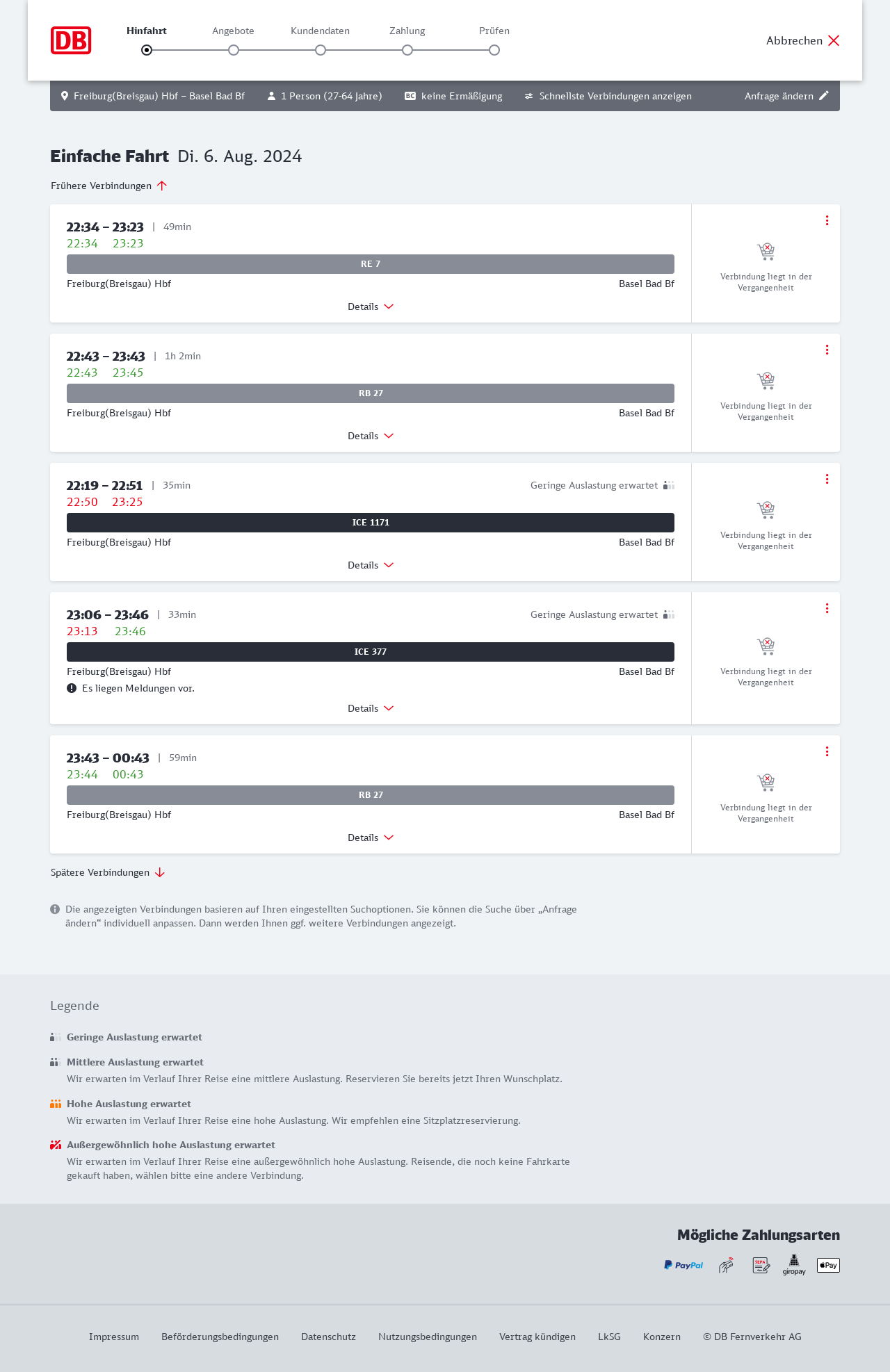Click the PayPal payment logo

(x=683, y=1265)
